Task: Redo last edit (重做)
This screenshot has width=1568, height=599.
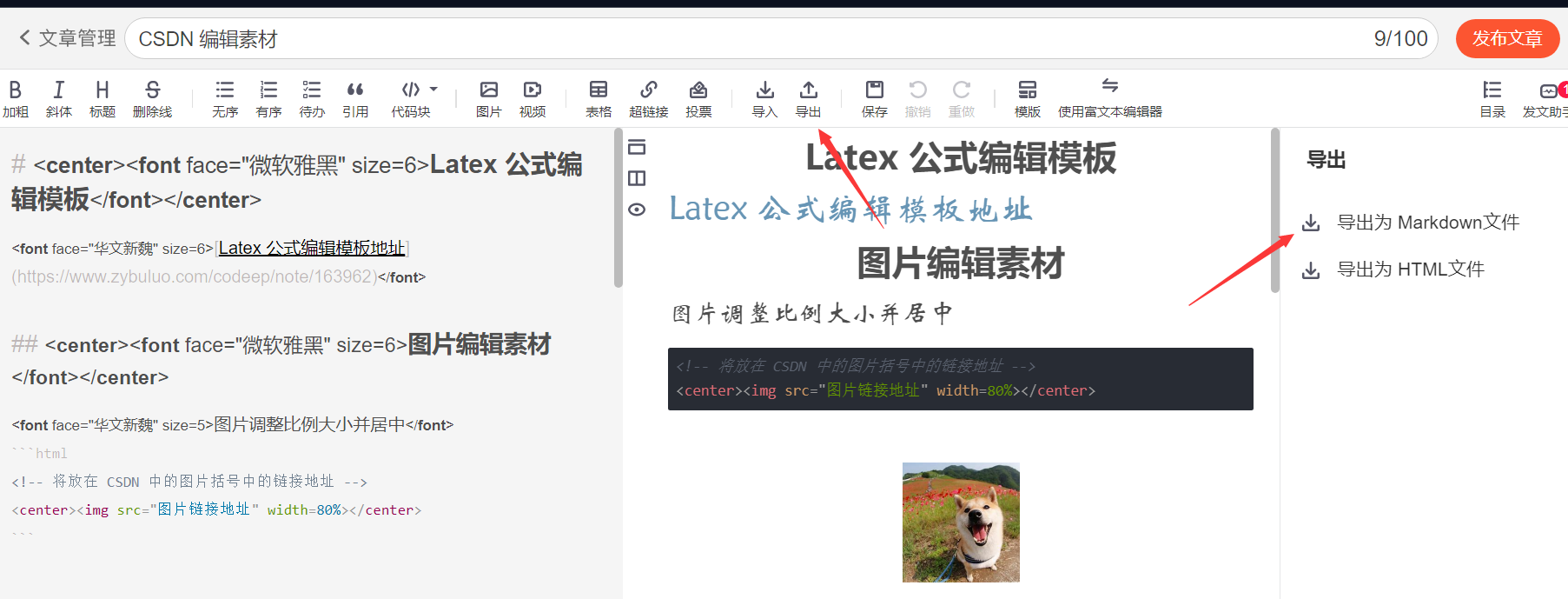Action: pyautogui.click(x=962, y=98)
